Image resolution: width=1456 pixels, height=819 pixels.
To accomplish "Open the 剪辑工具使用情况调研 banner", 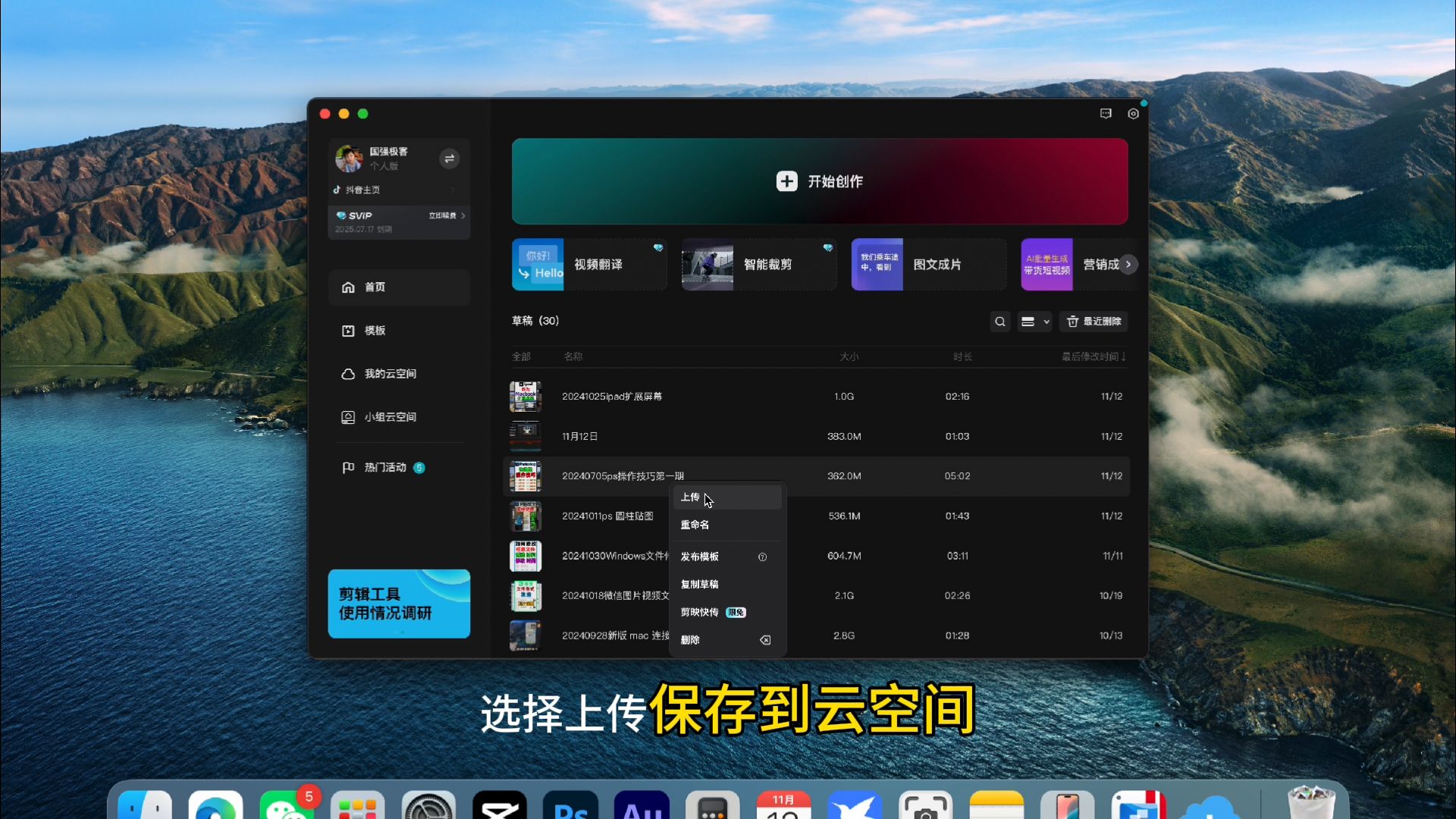I will (x=399, y=604).
